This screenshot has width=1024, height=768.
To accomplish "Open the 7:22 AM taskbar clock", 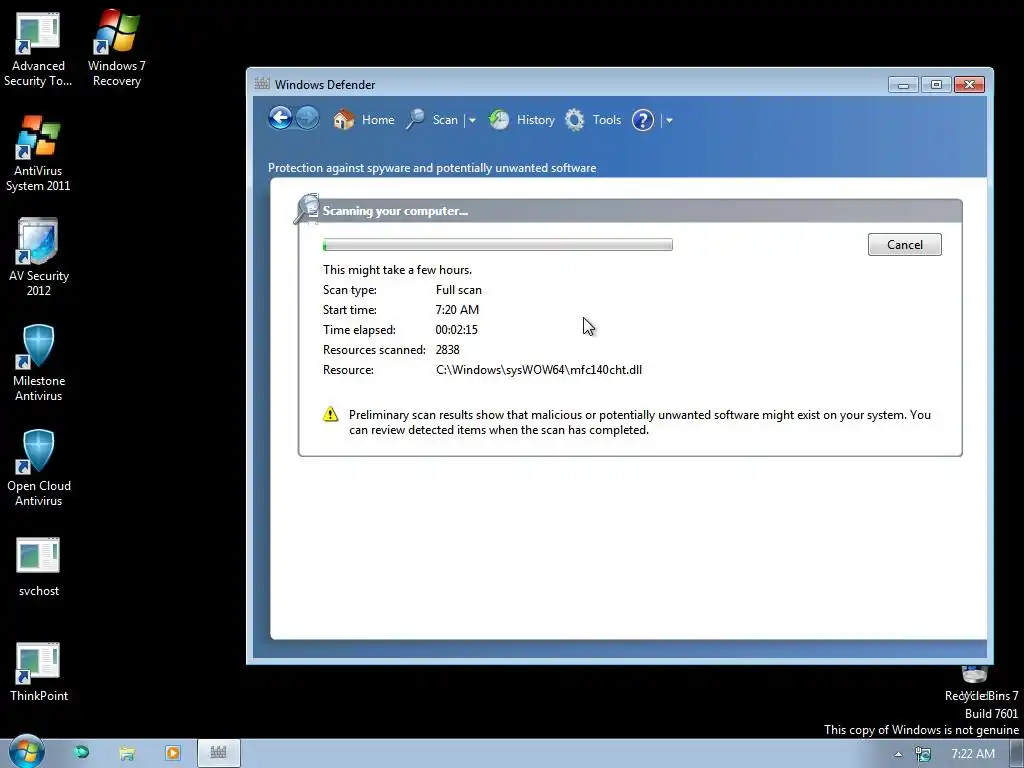I will 973,754.
